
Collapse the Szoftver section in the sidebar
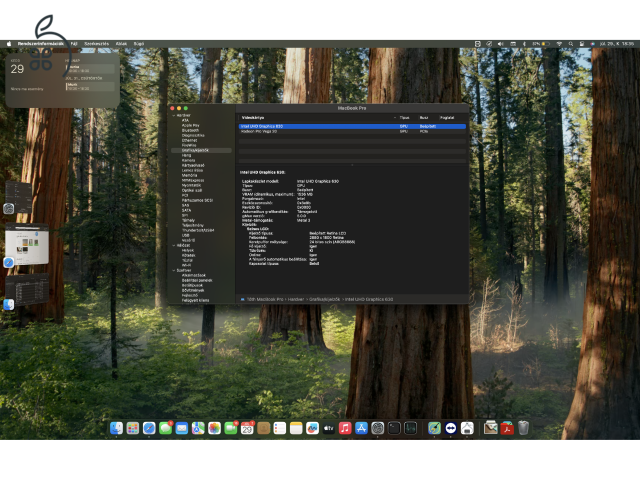click(173, 270)
